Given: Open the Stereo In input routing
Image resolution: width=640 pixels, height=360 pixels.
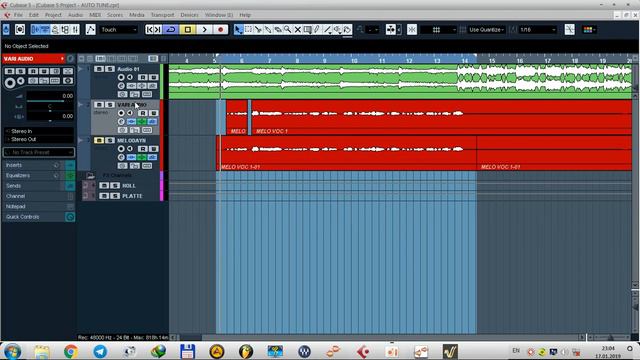Looking at the screenshot, I should click(x=39, y=131).
